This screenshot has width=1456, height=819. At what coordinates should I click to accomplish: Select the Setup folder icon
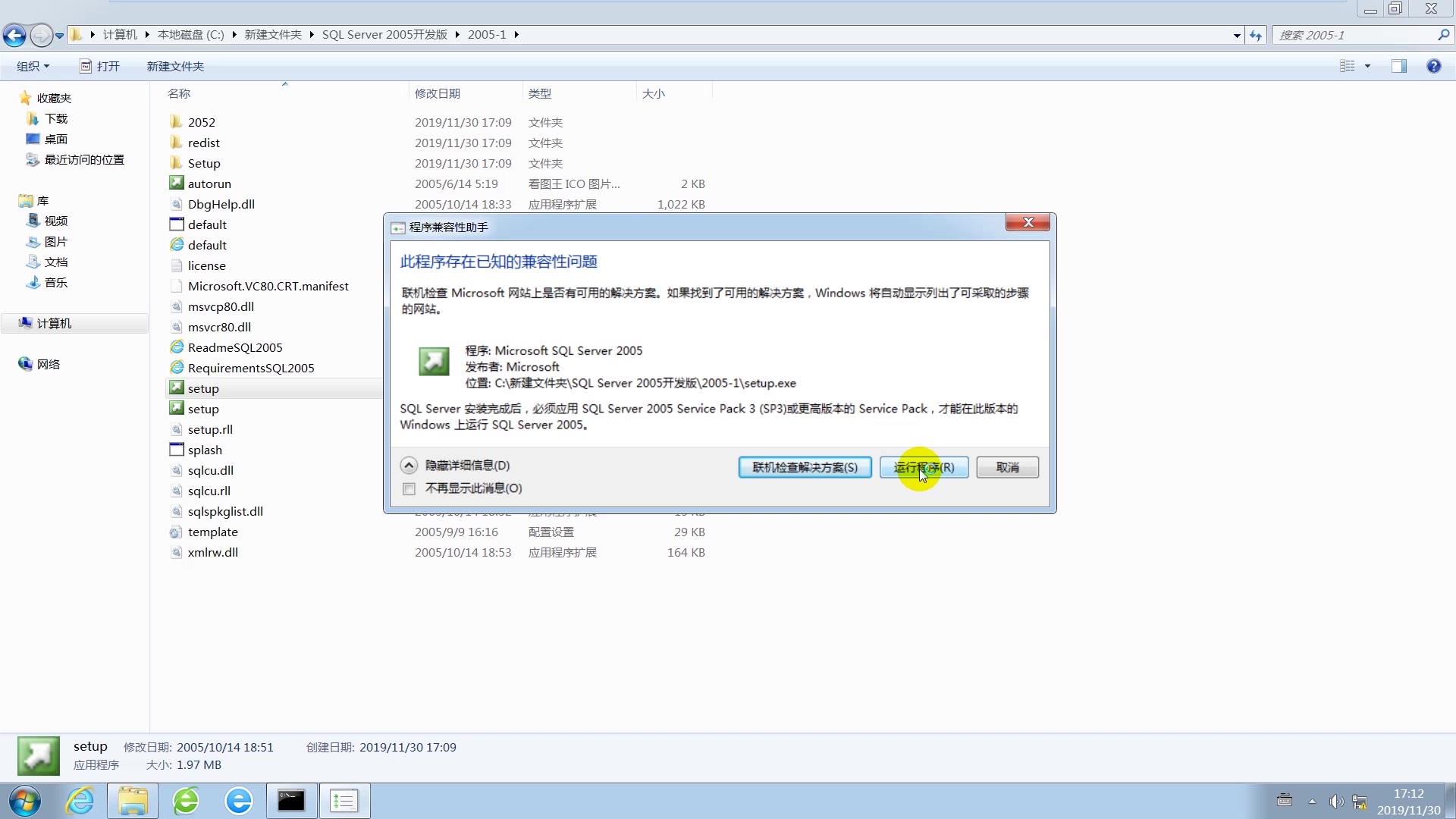(176, 163)
